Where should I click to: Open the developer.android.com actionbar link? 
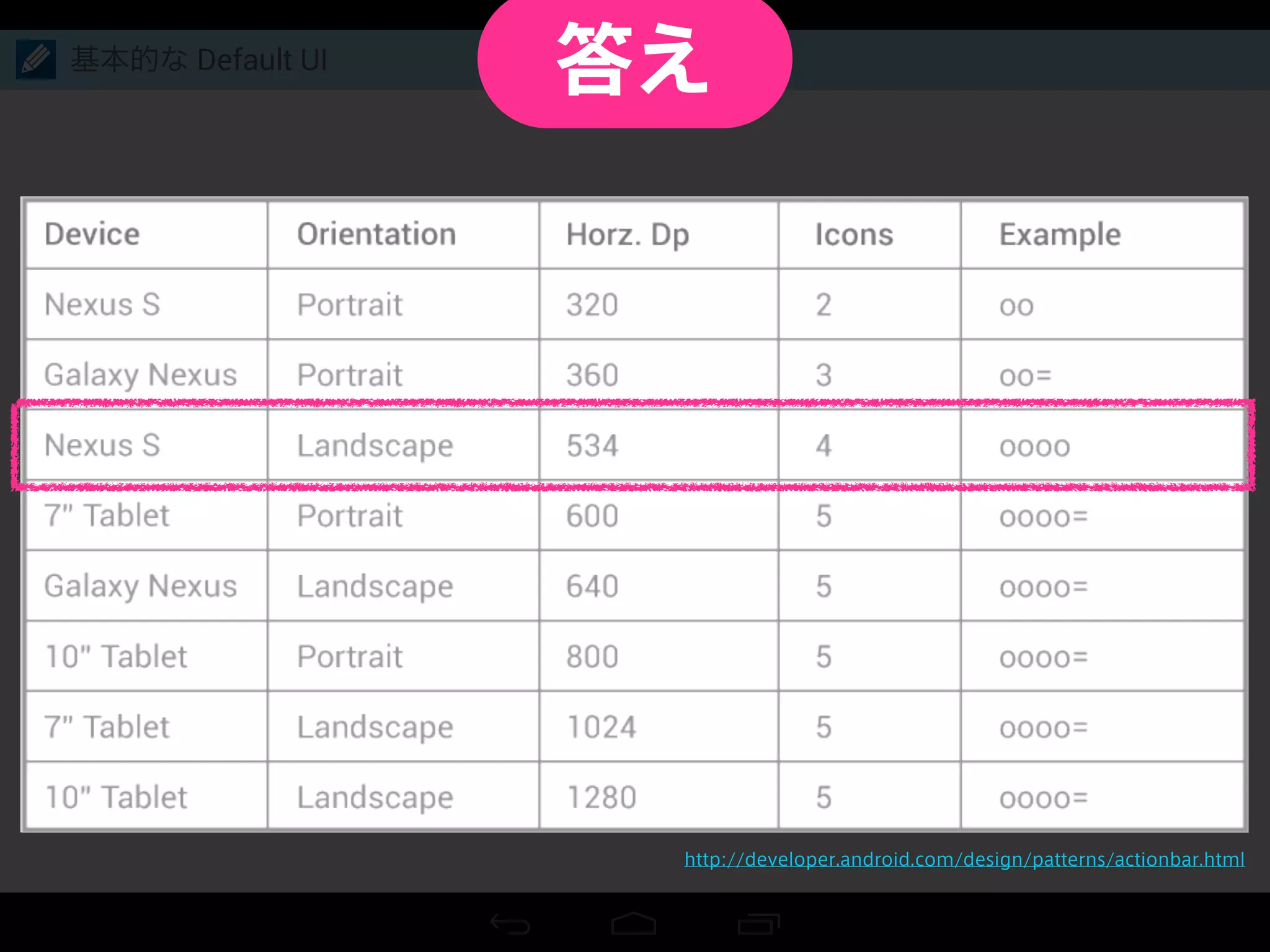[964, 860]
